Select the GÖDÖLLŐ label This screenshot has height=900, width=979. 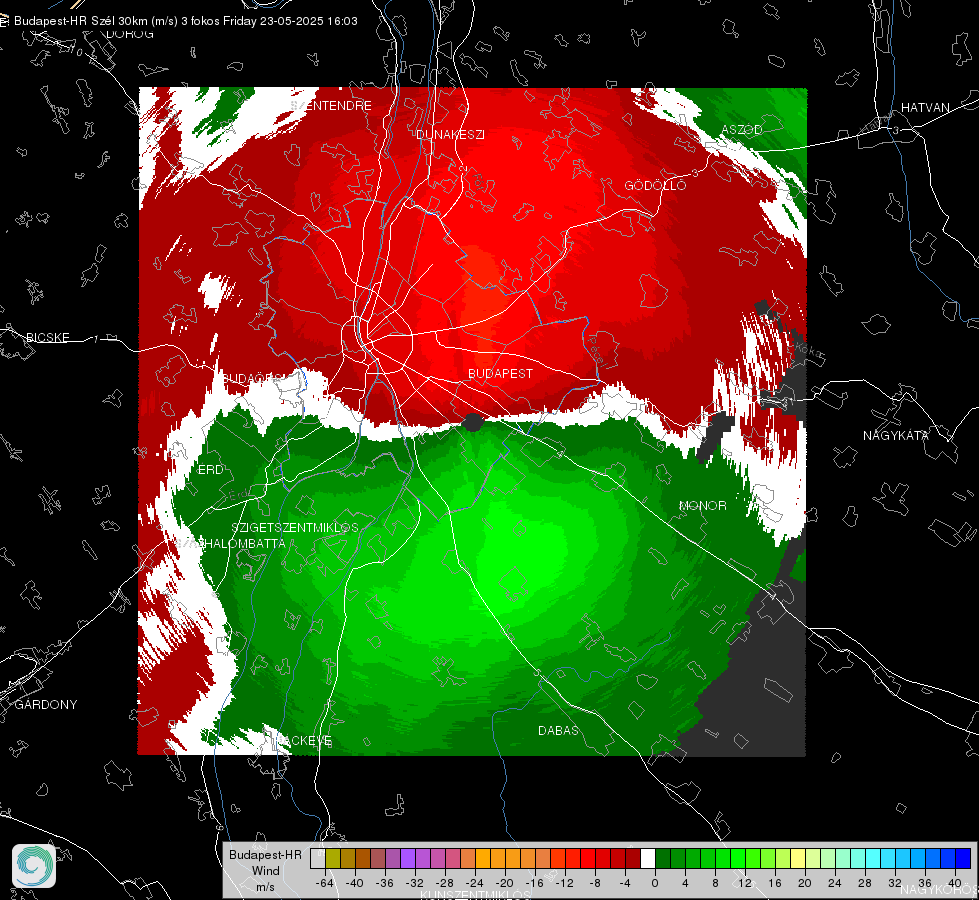pyautogui.click(x=655, y=185)
